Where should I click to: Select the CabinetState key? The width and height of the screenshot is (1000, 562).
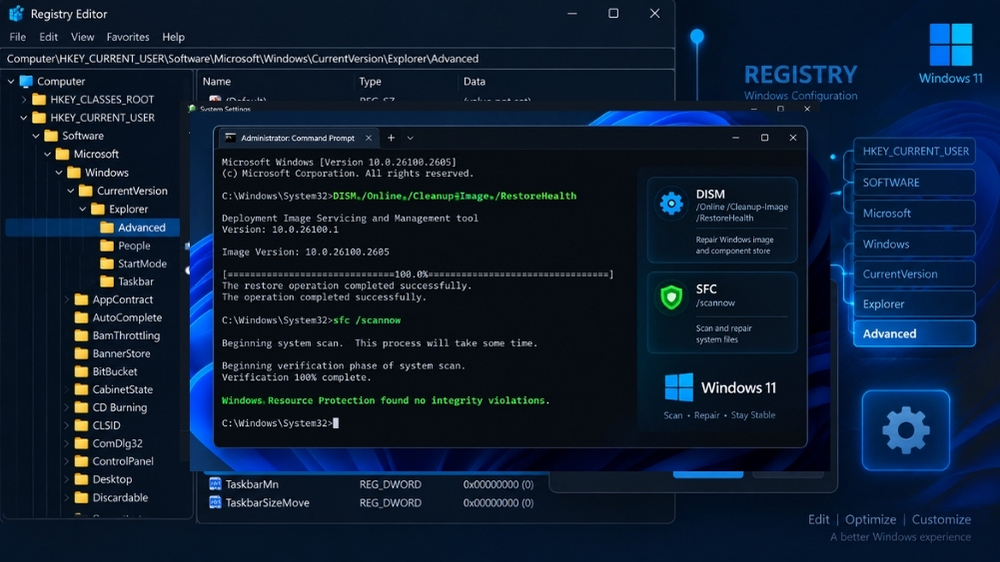pos(122,389)
